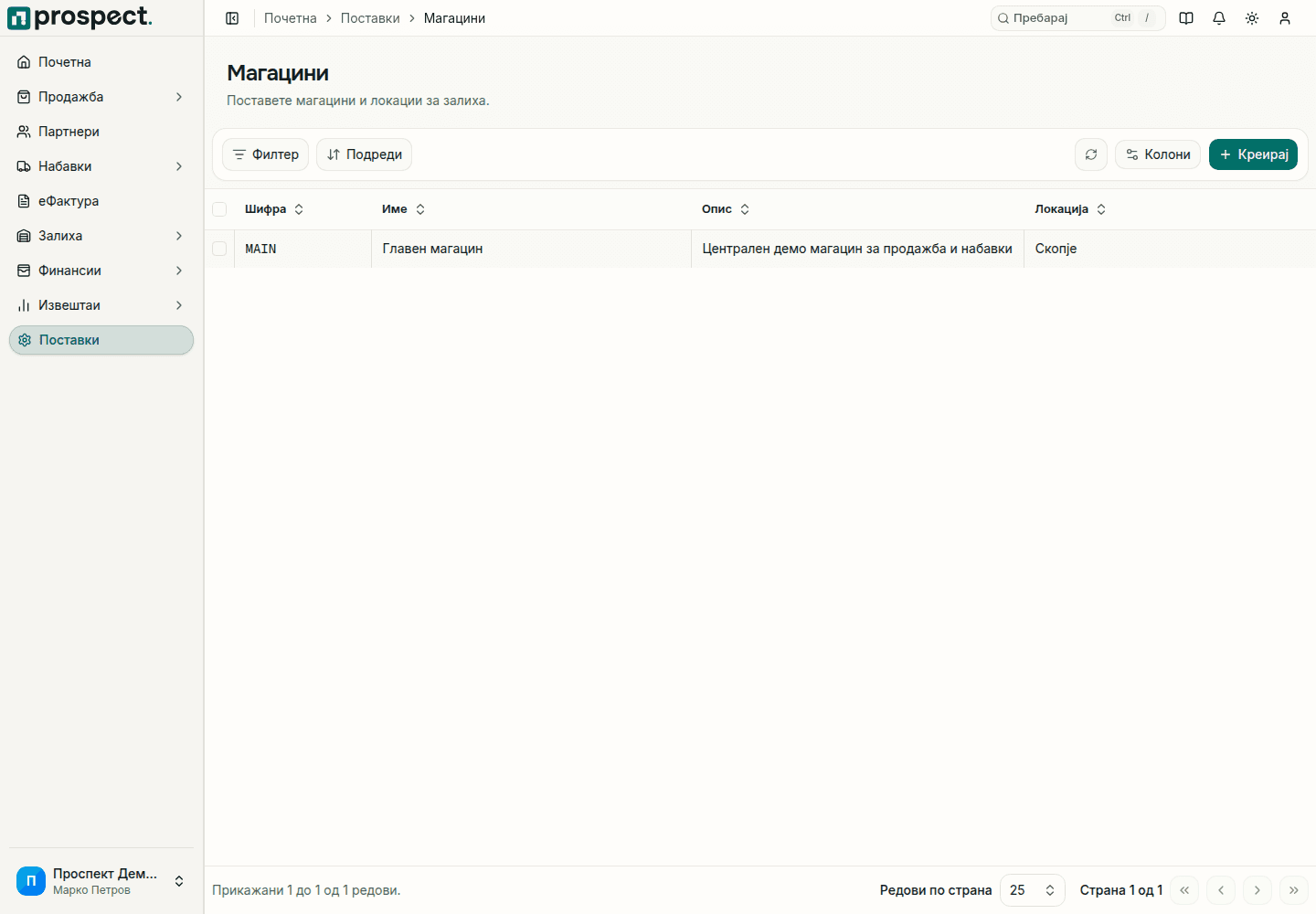
Task: Open the Колони columns button
Action: click(1158, 154)
